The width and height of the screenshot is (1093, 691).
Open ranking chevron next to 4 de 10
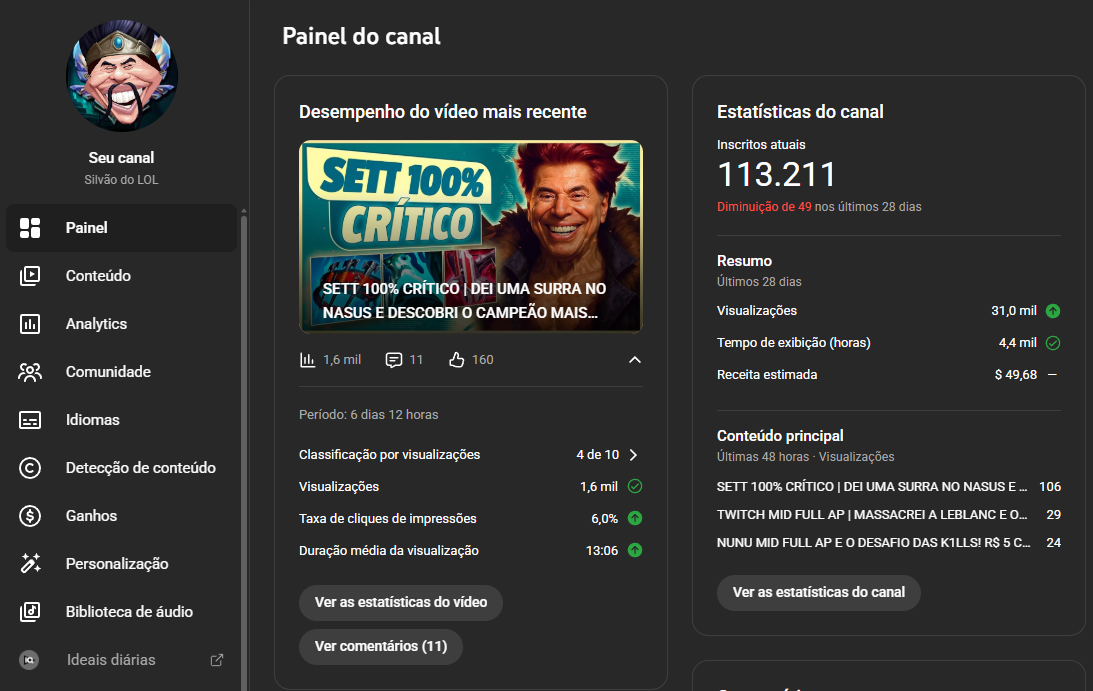pyautogui.click(x=633, y=455)
